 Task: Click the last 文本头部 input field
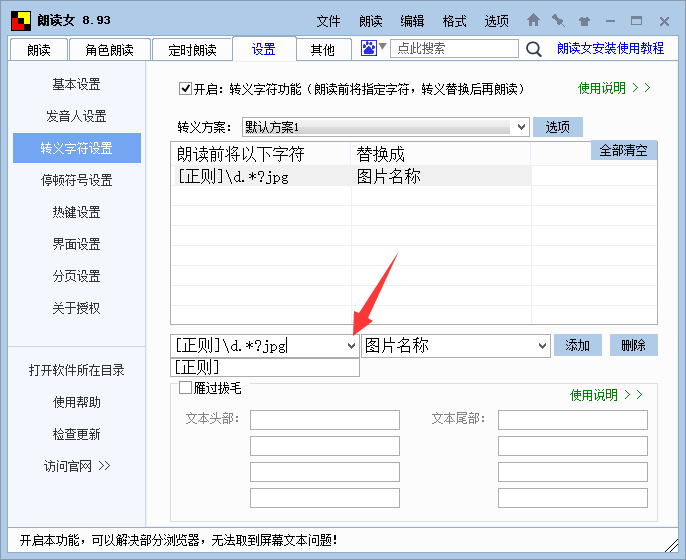pos(325,498)
